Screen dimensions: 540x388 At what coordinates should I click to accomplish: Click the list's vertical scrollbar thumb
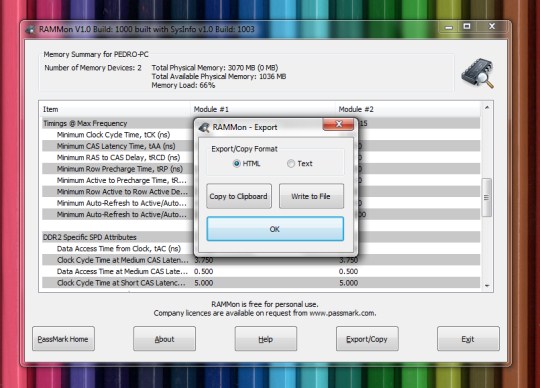[486, 197]
